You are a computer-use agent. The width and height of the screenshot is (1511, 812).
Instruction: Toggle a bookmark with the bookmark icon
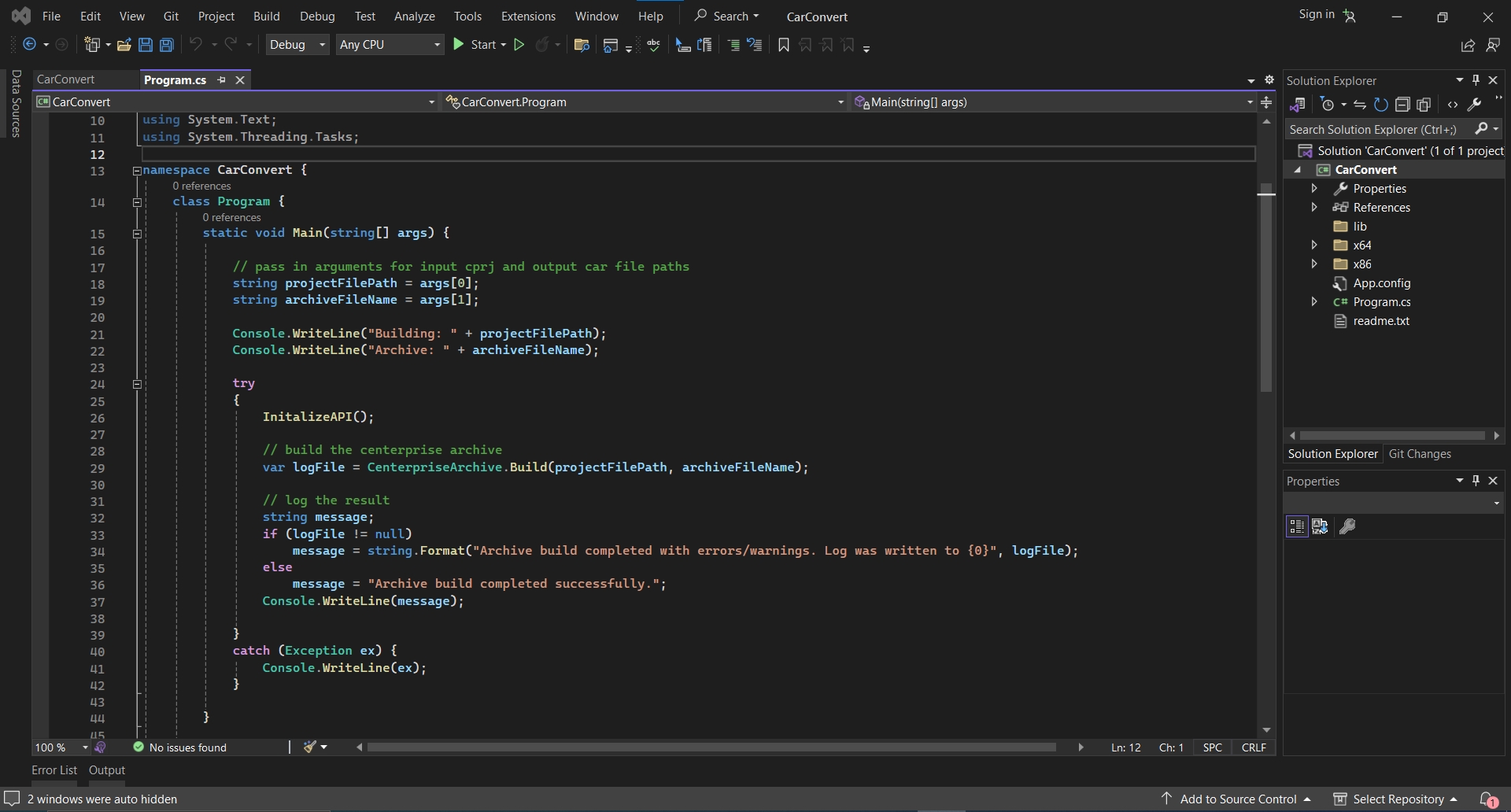783,46
